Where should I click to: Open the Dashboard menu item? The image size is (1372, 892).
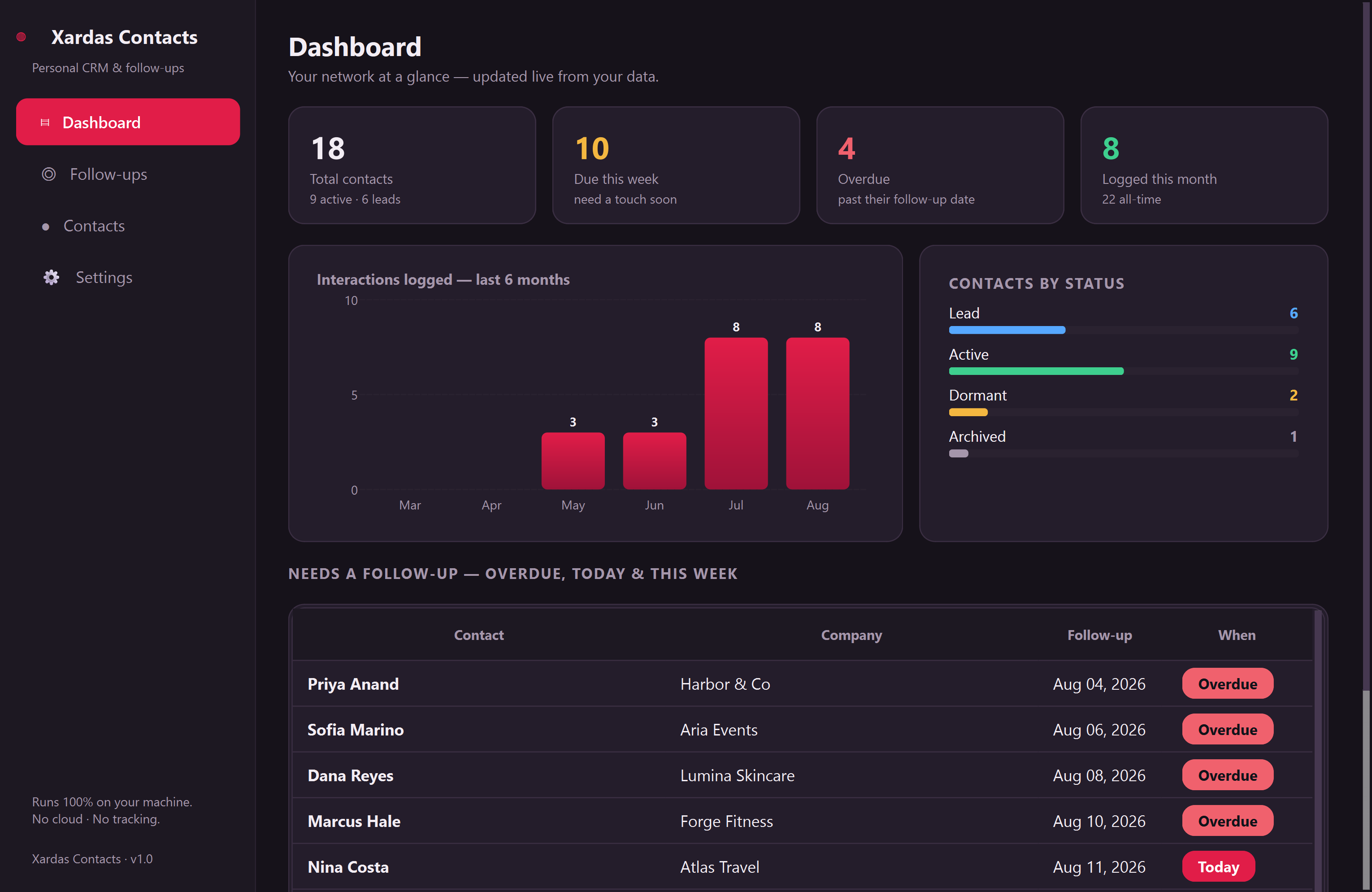click(128, 122)
